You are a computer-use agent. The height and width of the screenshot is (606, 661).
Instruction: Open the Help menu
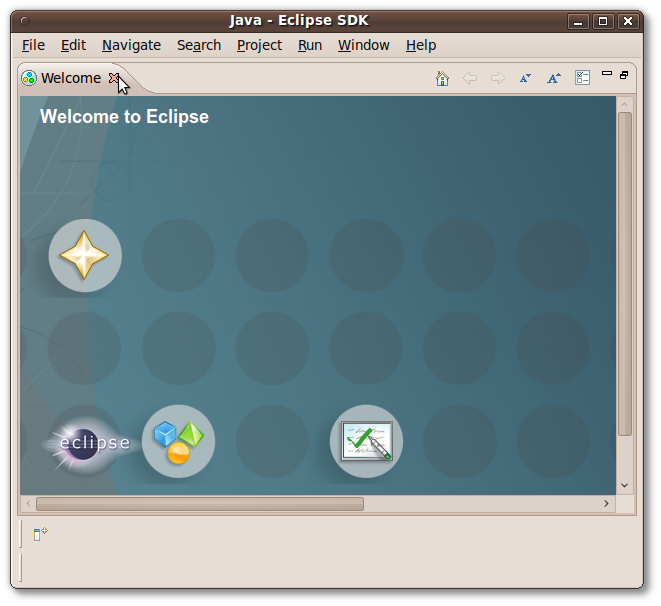pos(421,45)
